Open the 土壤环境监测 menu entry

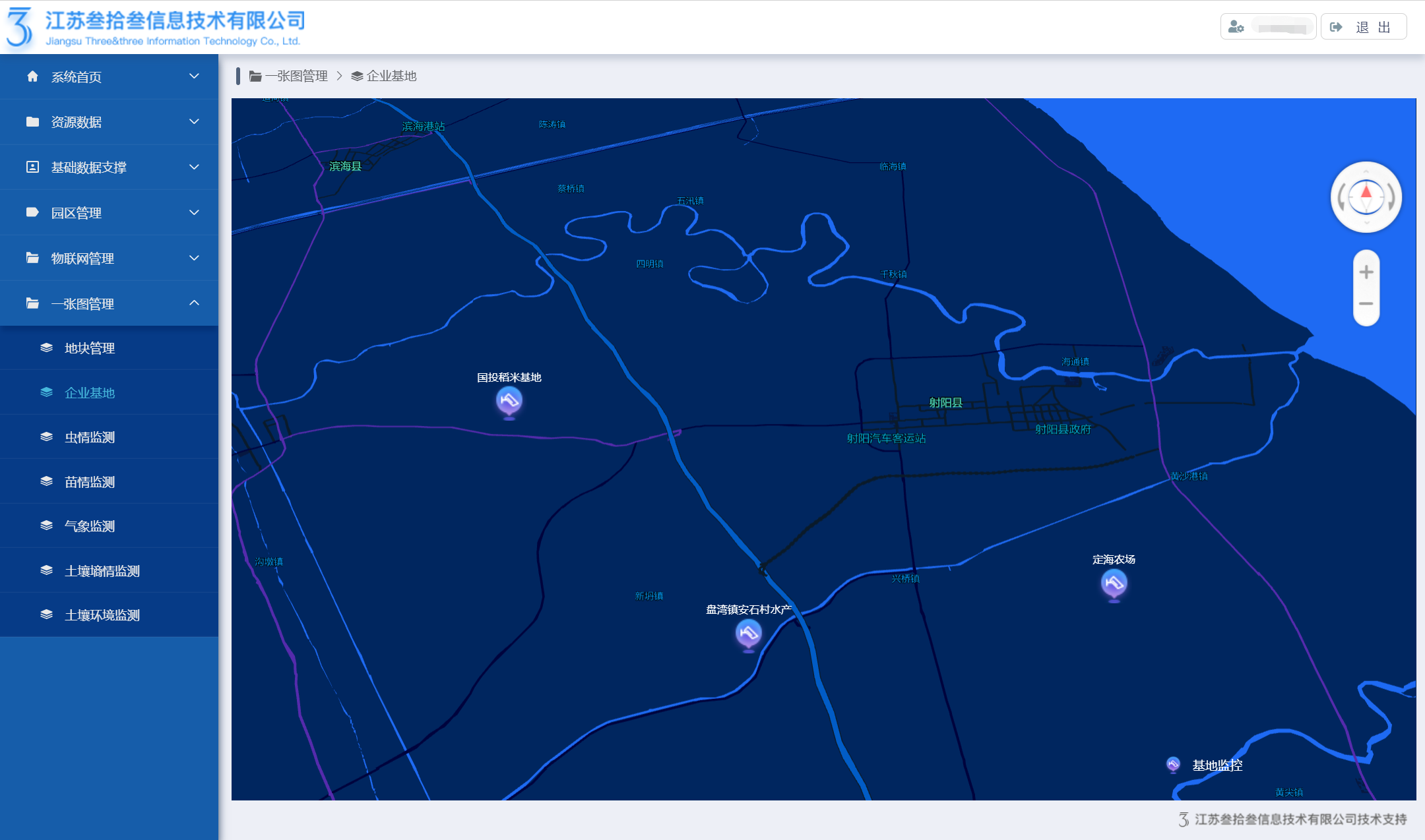point(102,615)
